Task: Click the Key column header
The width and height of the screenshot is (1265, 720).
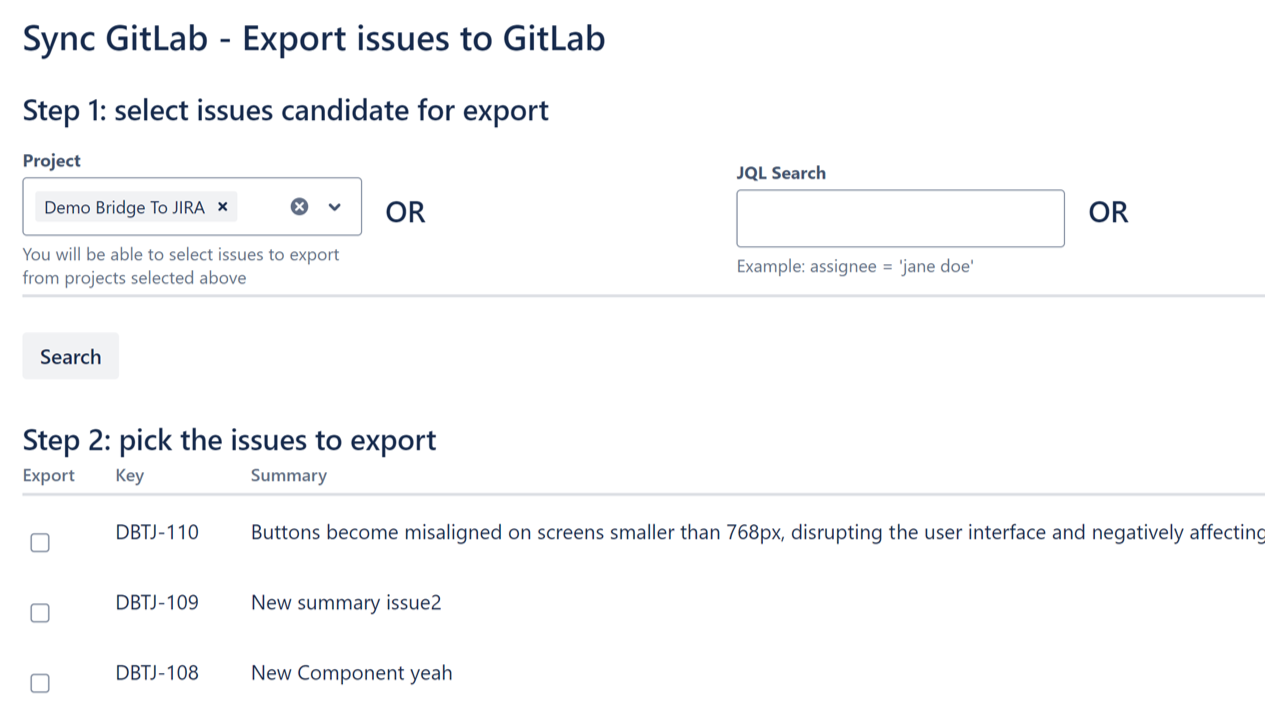Action: (x=129, y=475)
